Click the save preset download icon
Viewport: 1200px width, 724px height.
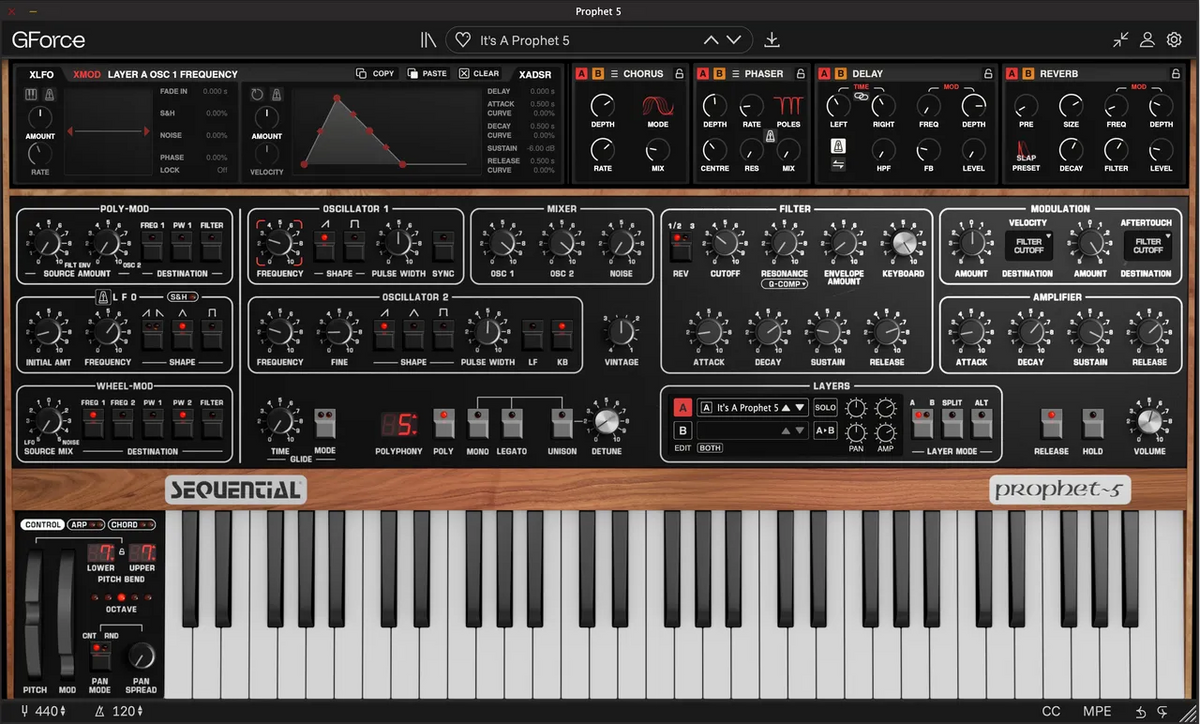click(x=772, y=40)
